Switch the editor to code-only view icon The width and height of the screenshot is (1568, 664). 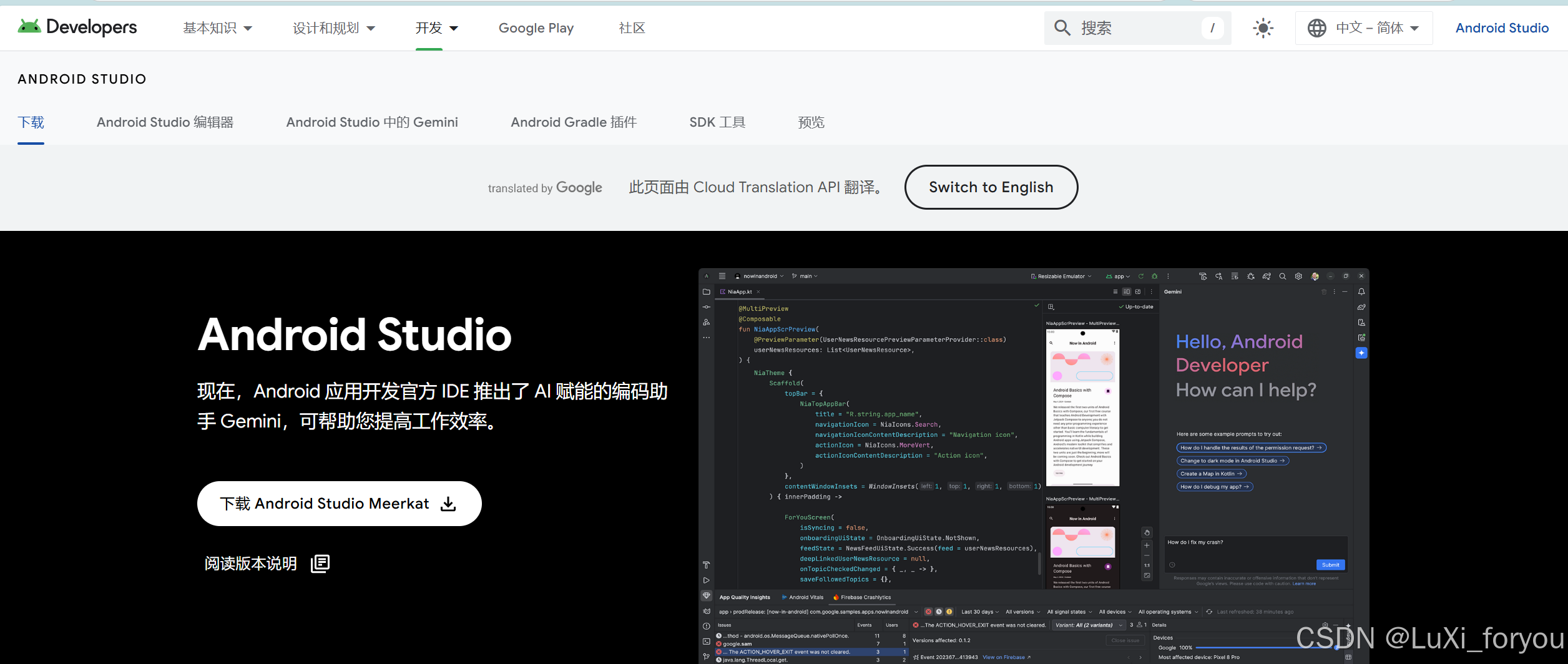tap(1115, 291)
